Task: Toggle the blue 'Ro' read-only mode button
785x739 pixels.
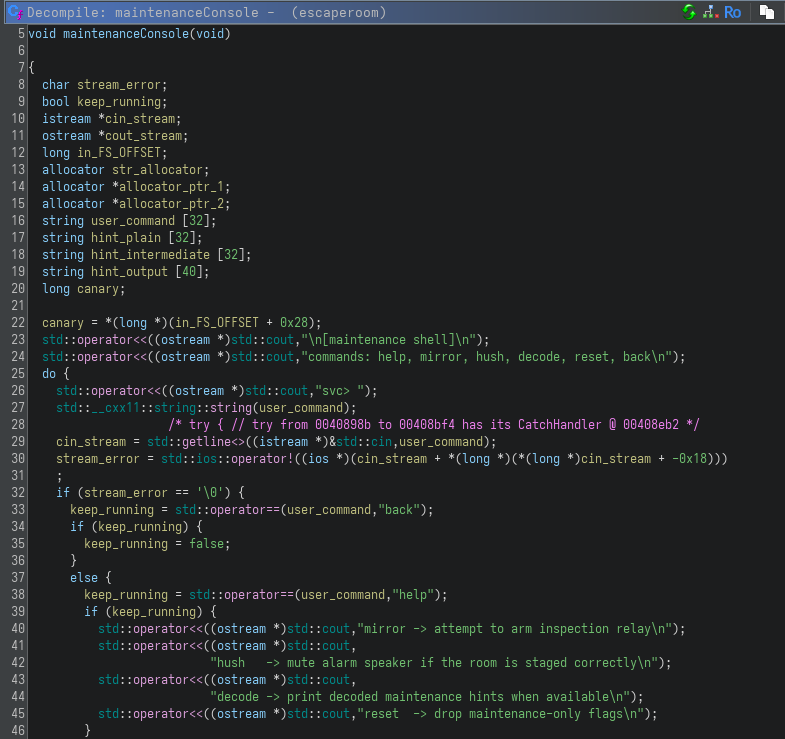Action: [732, 12]
